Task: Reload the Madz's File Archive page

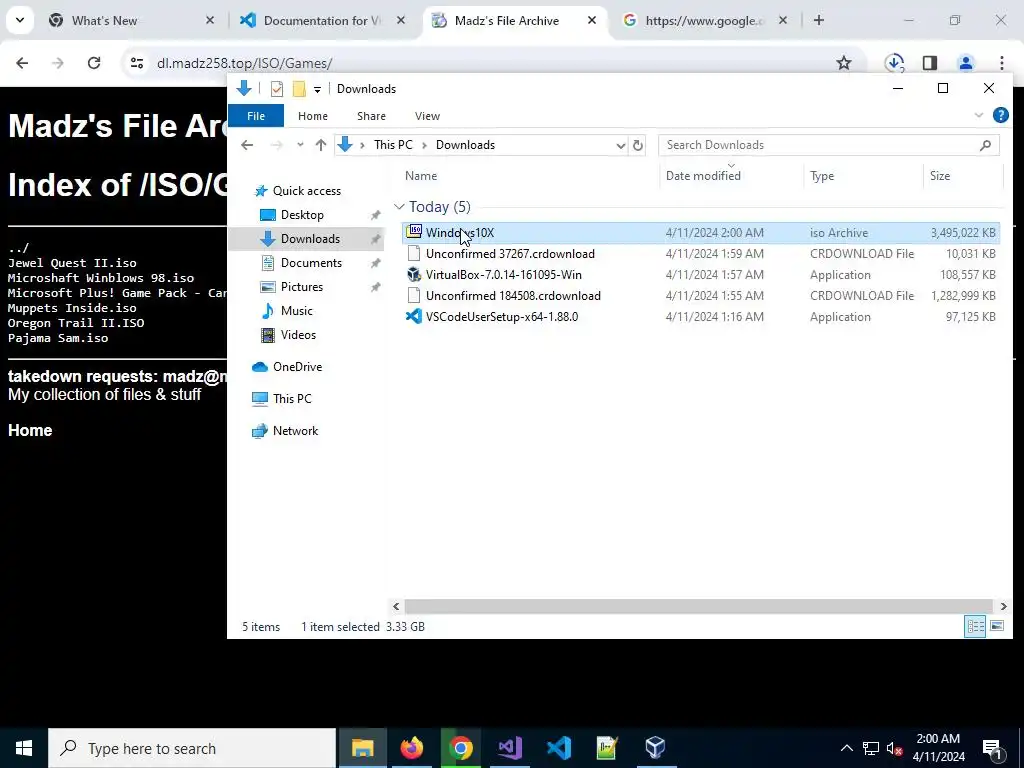Action: tap(94, 63)
